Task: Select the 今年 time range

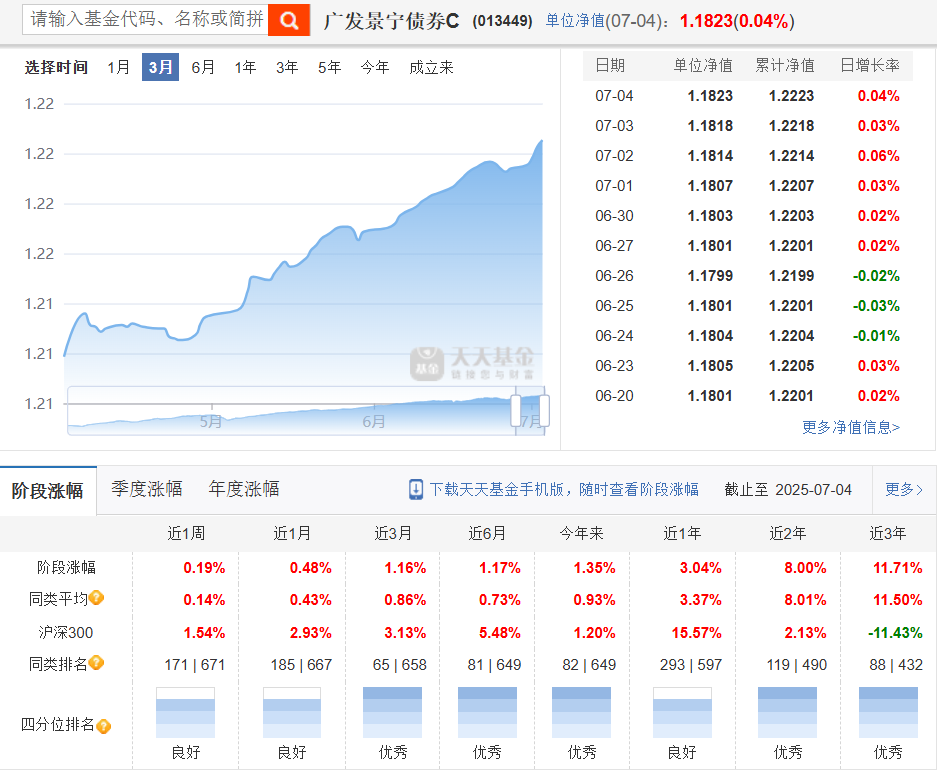Action: click(375, 67)
